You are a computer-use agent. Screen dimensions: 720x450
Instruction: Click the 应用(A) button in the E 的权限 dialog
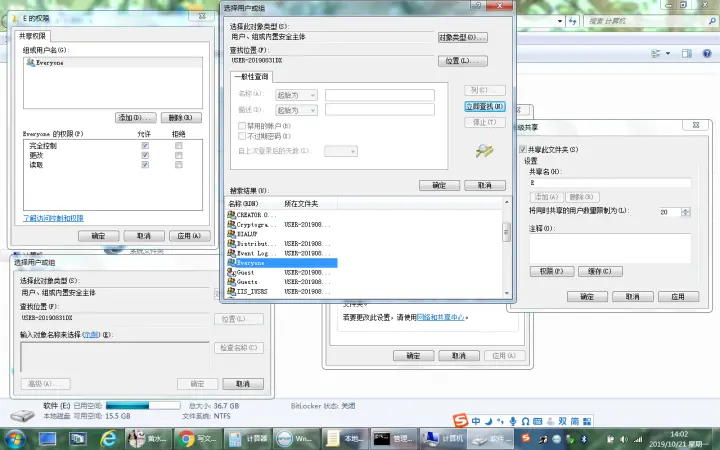(190, 236)
